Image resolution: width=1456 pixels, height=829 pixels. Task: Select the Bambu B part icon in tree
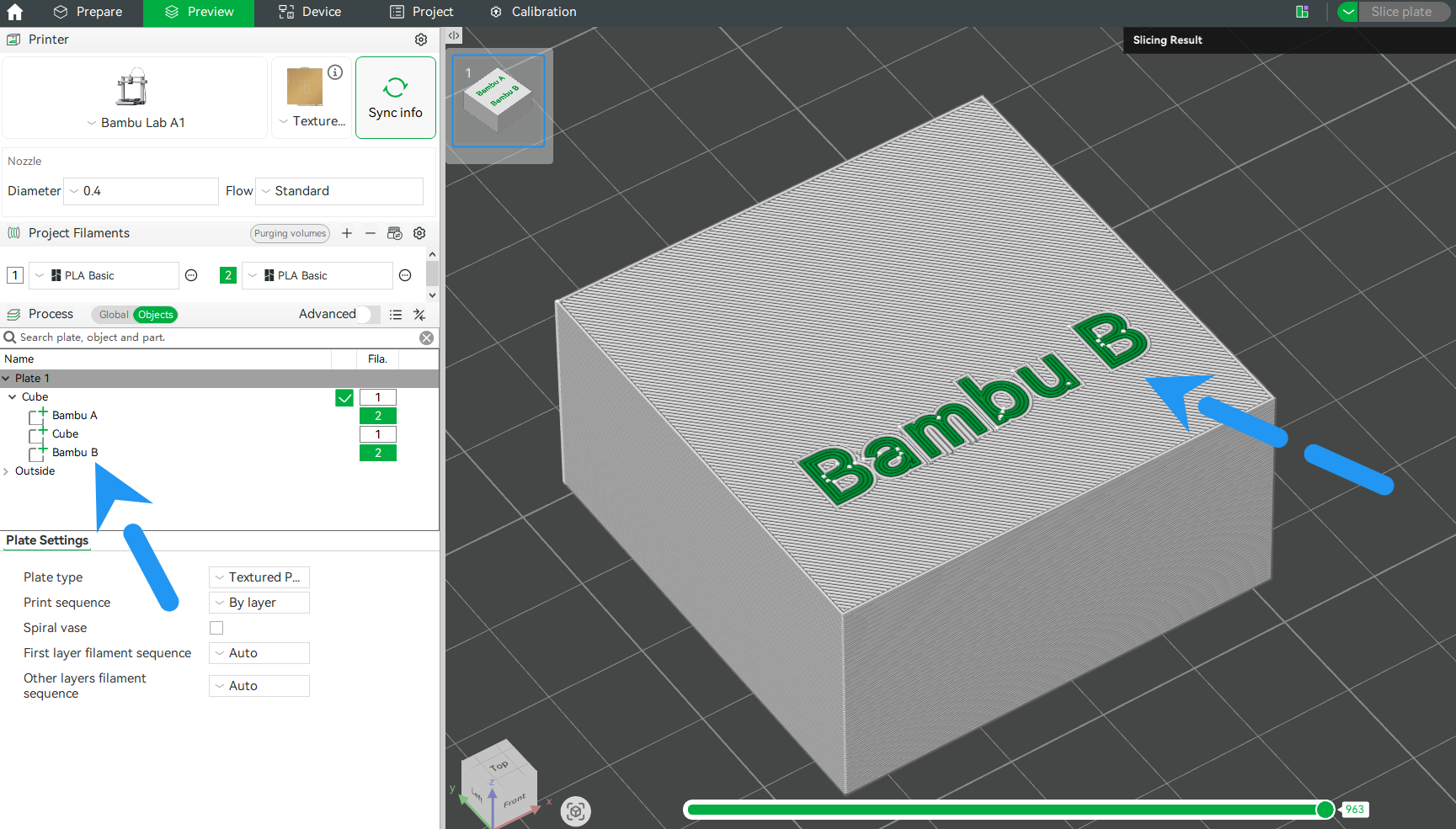tap(38, 453)
